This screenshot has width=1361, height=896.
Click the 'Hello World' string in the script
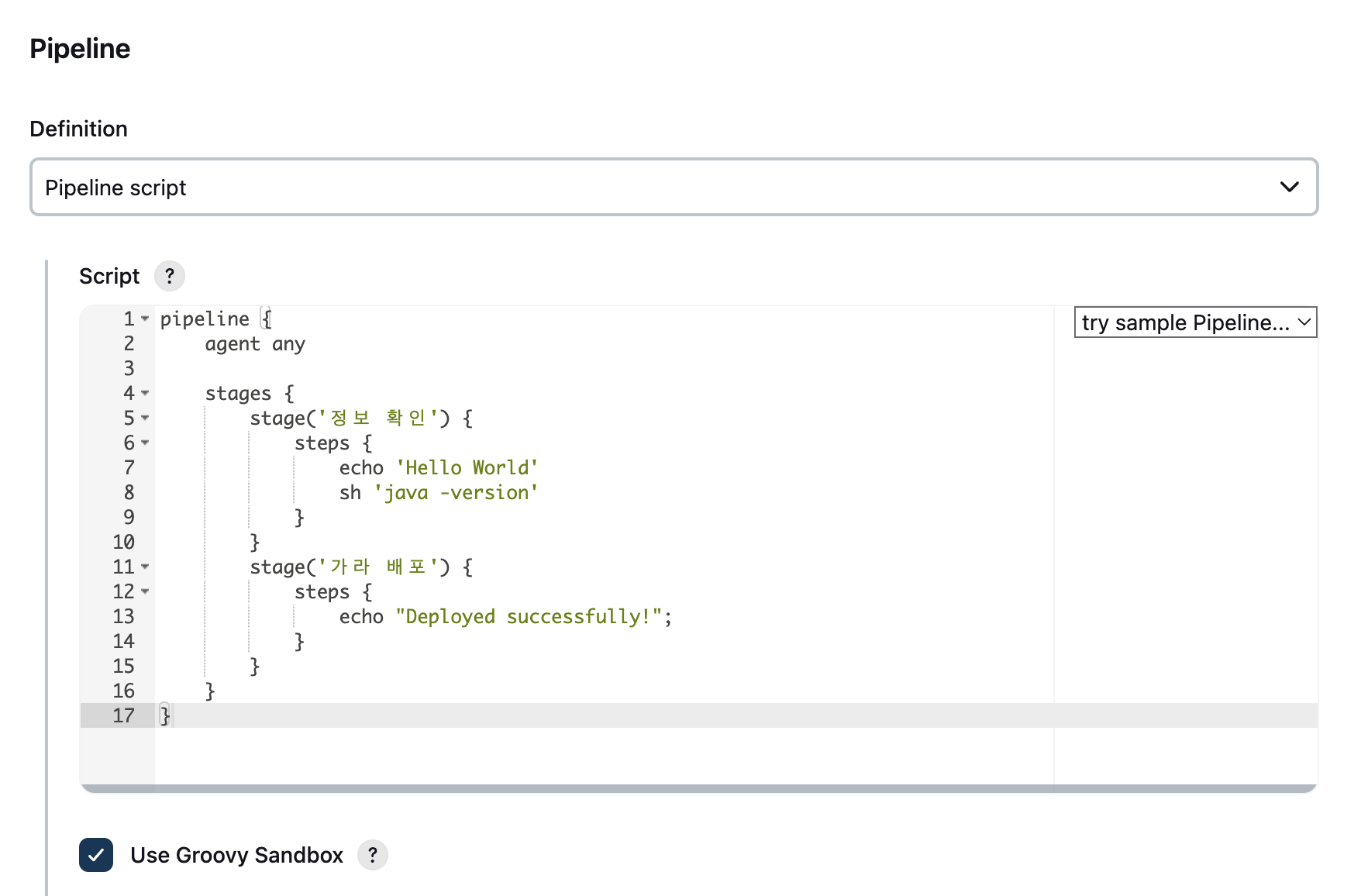point(467,467)
